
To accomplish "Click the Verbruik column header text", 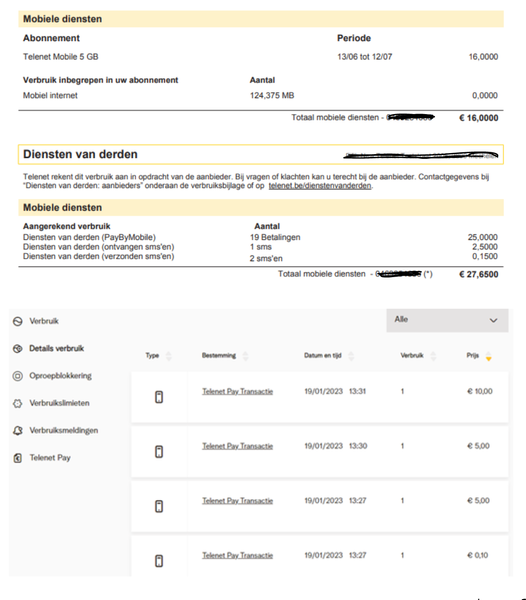I will point(412,355).
